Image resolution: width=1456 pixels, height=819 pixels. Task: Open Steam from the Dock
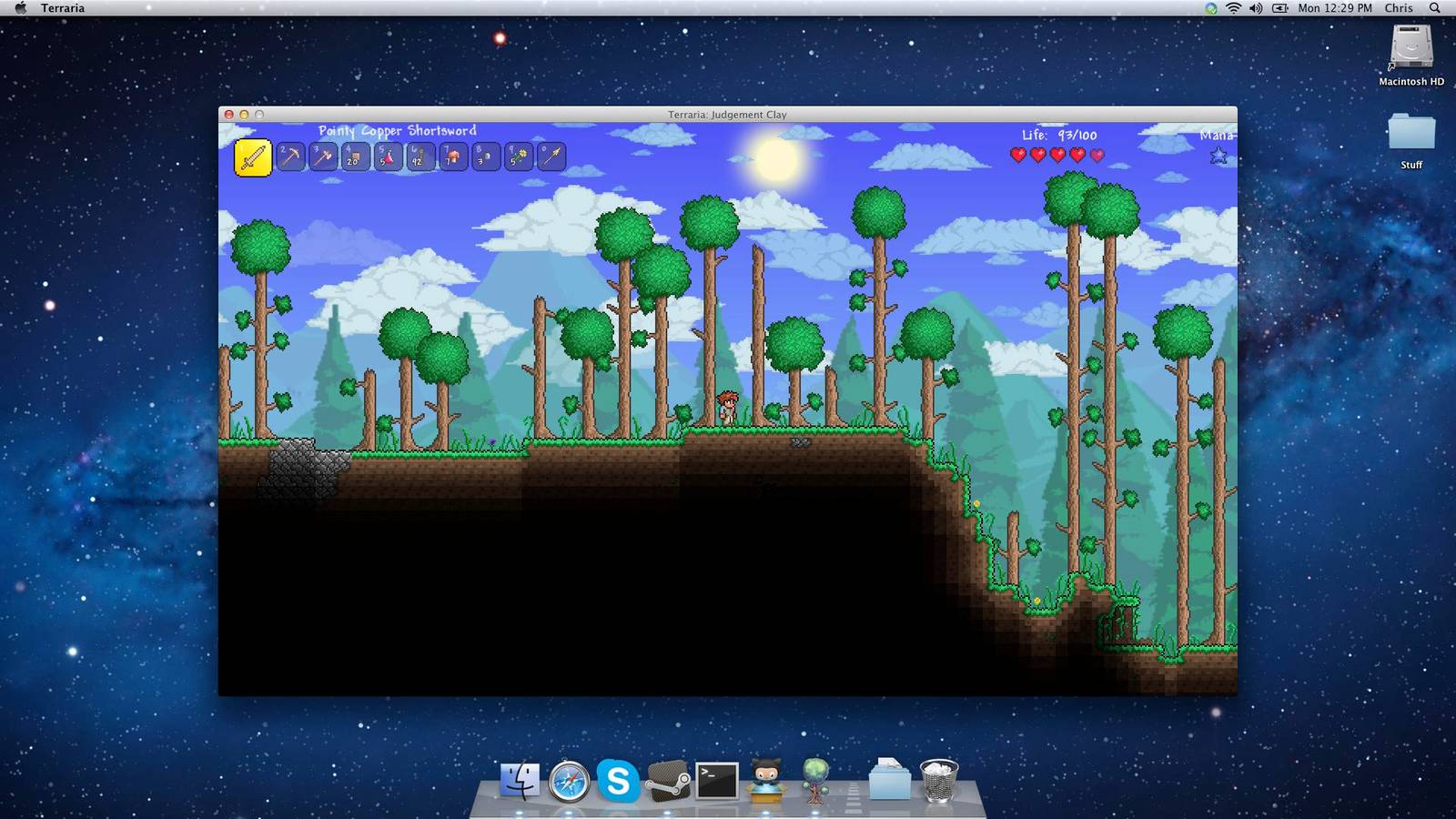pos(668,781)
